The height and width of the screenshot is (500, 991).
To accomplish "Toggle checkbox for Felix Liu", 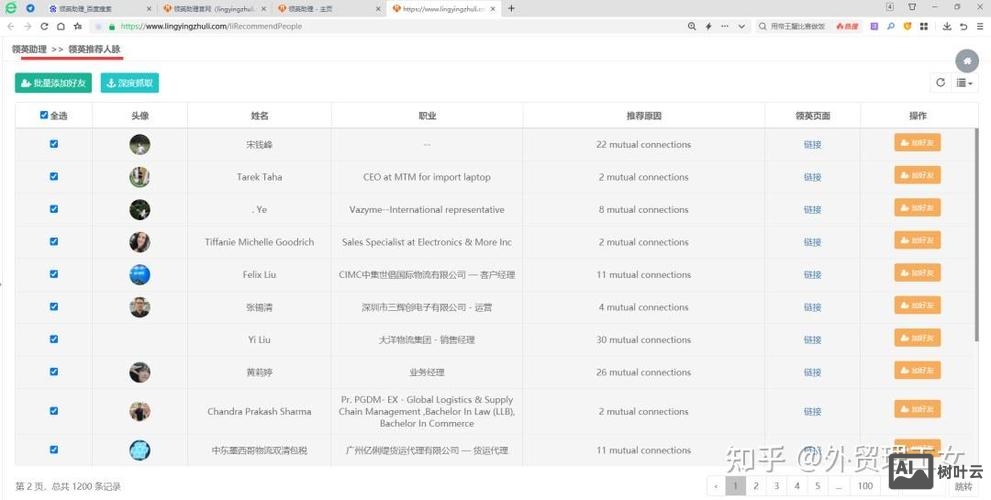I will (54, 274).
